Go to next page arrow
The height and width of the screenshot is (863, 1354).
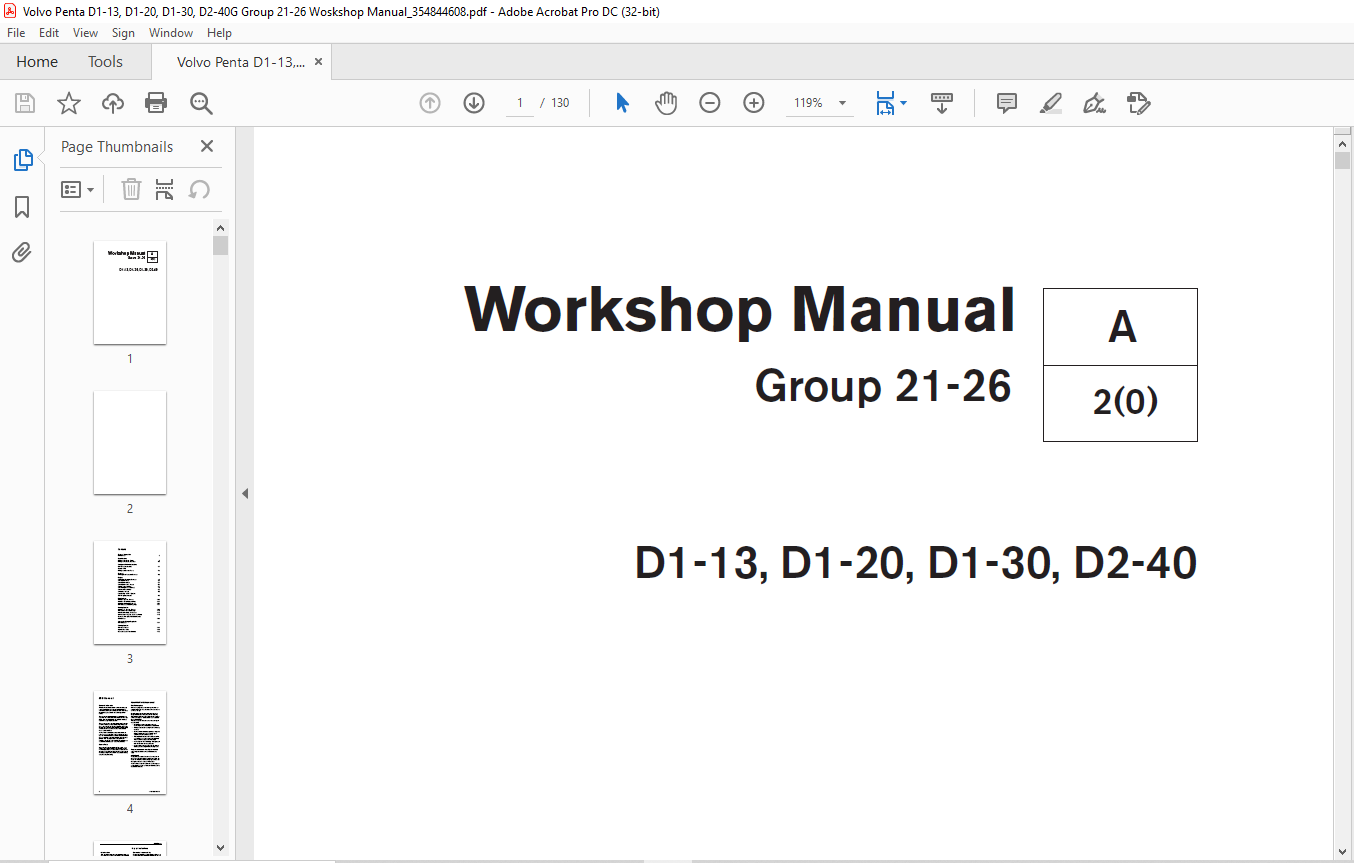coord(474,103)
